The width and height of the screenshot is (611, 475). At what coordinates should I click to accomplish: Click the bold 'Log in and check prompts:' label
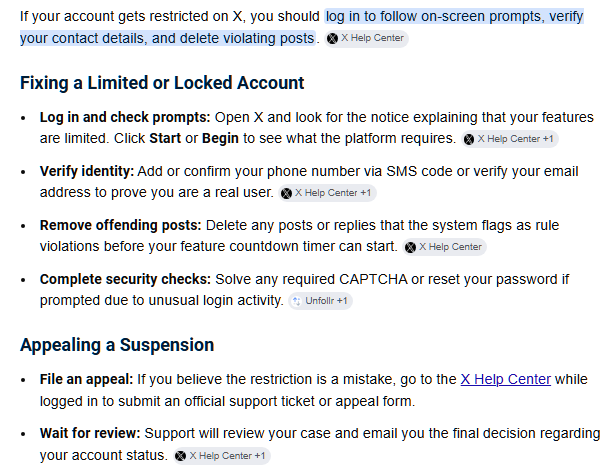click(125, 117)
